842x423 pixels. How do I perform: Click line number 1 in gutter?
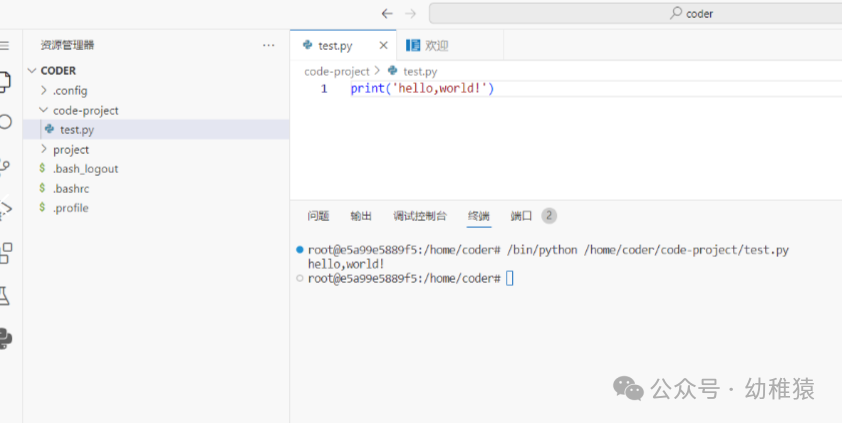[x=324, y=89]
